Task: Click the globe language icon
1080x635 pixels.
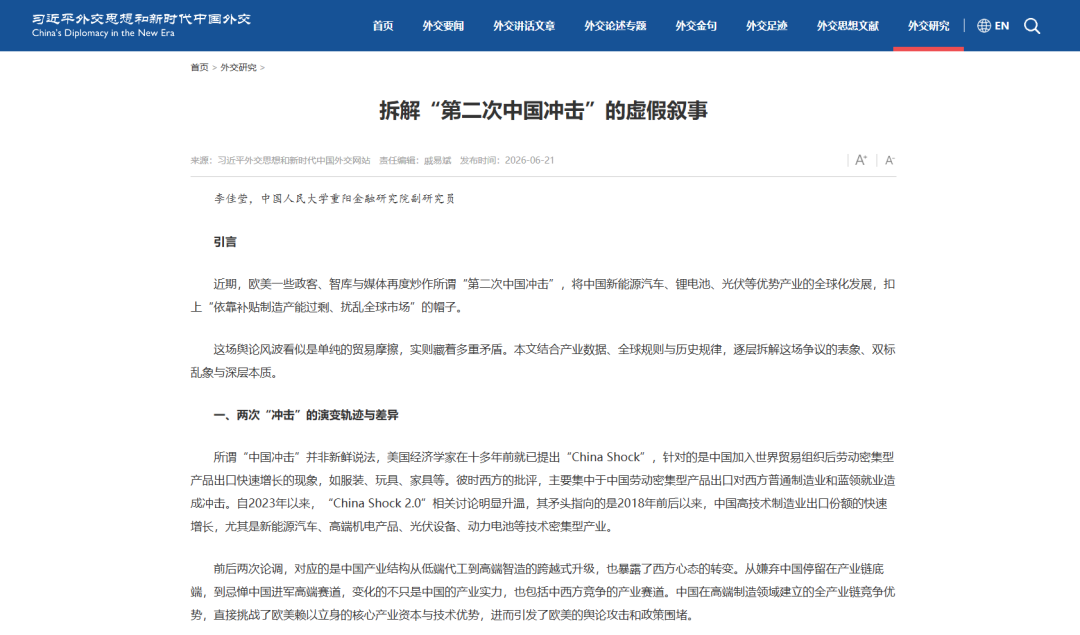Action: (x=984, y=26)
